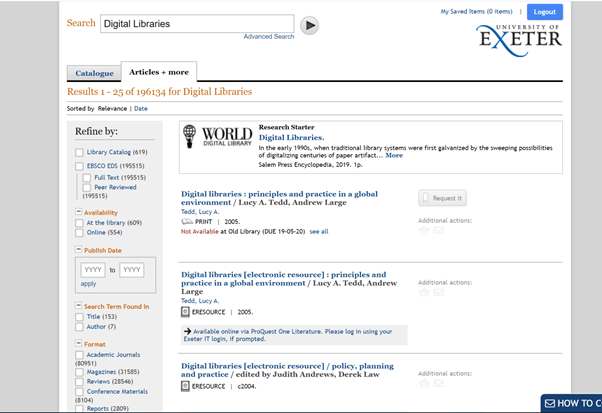Screen dimensions: 602x413
Task: Check the Library Catalog filter checkbox
Action: tap(79, 152)
